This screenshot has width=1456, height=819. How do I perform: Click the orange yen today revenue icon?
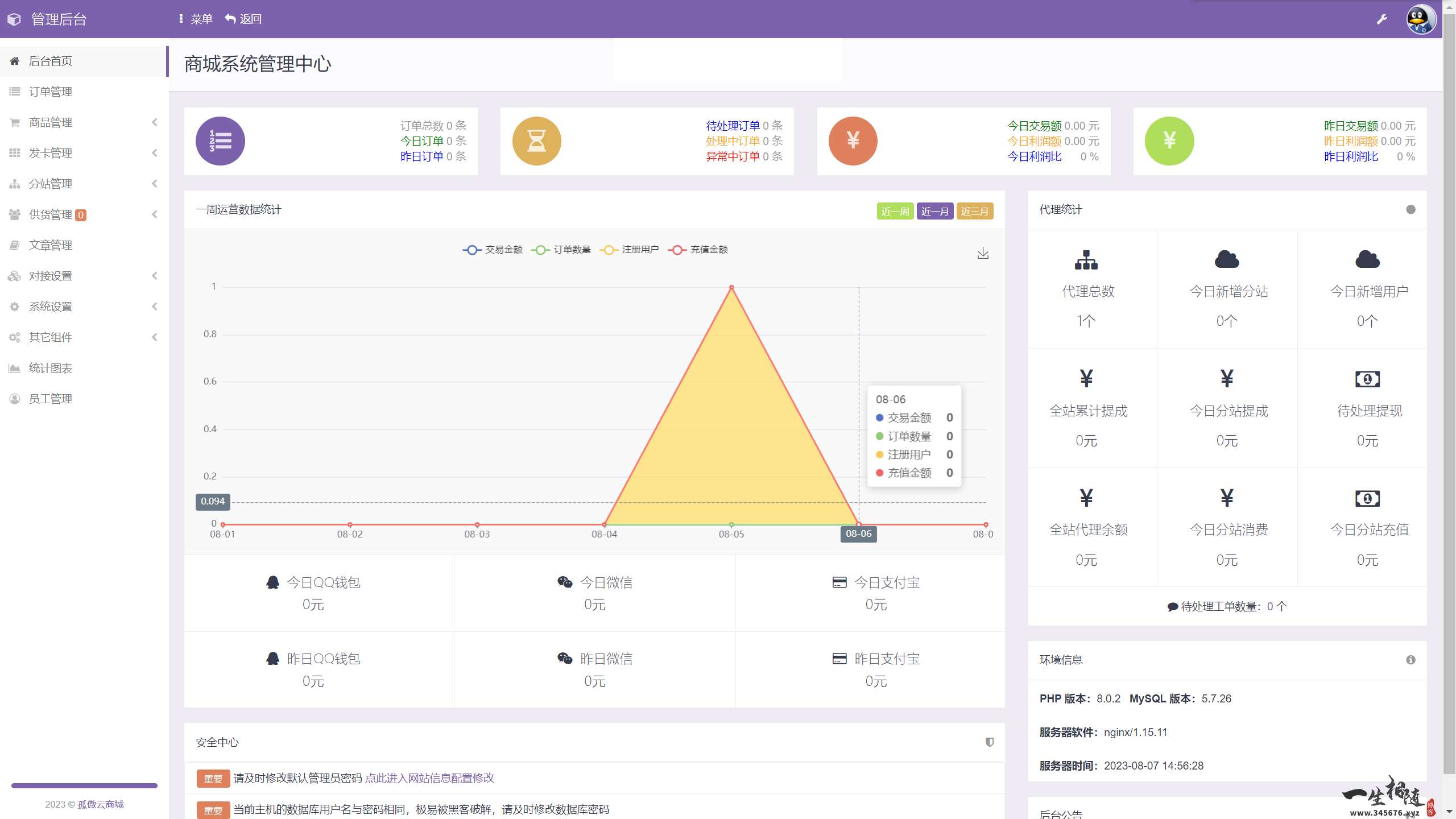pyautogui.click(x=853, y=141)
